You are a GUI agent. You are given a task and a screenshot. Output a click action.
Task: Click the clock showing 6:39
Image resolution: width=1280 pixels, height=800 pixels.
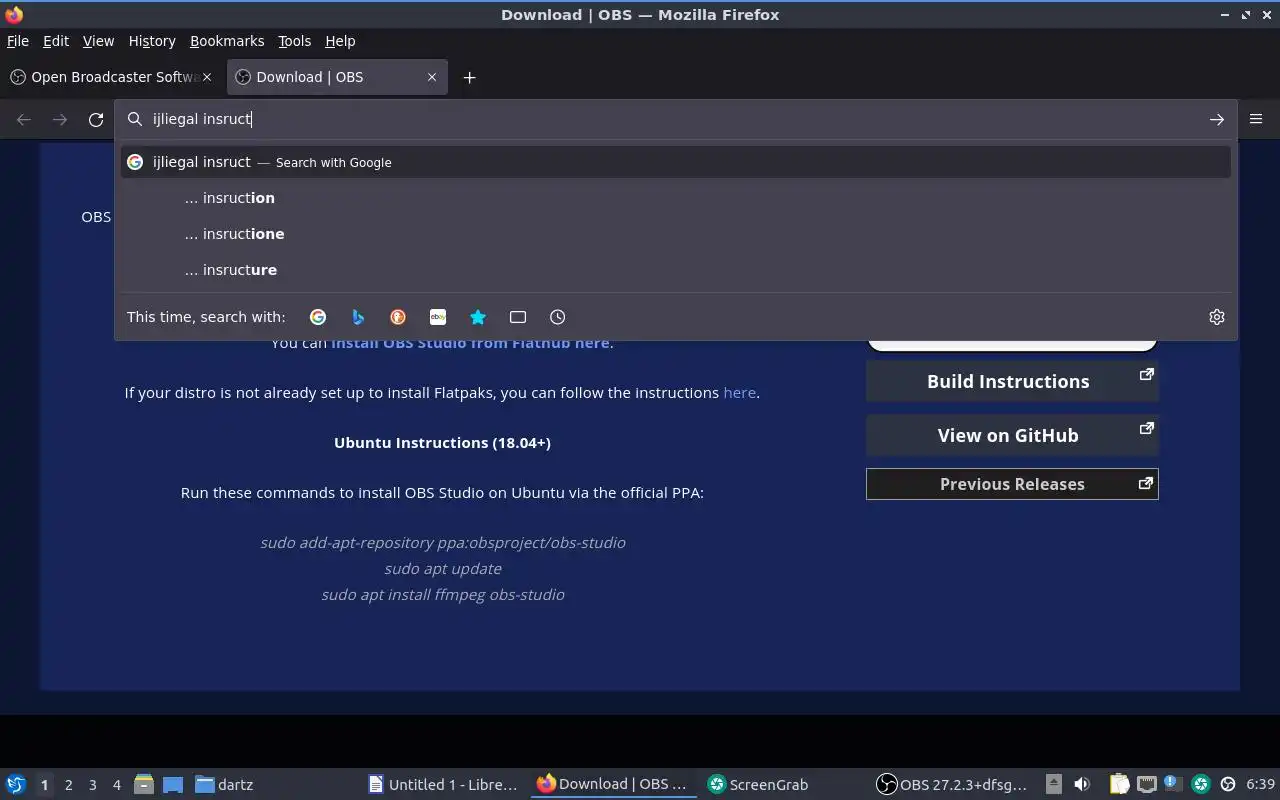tap(1260, 785)
